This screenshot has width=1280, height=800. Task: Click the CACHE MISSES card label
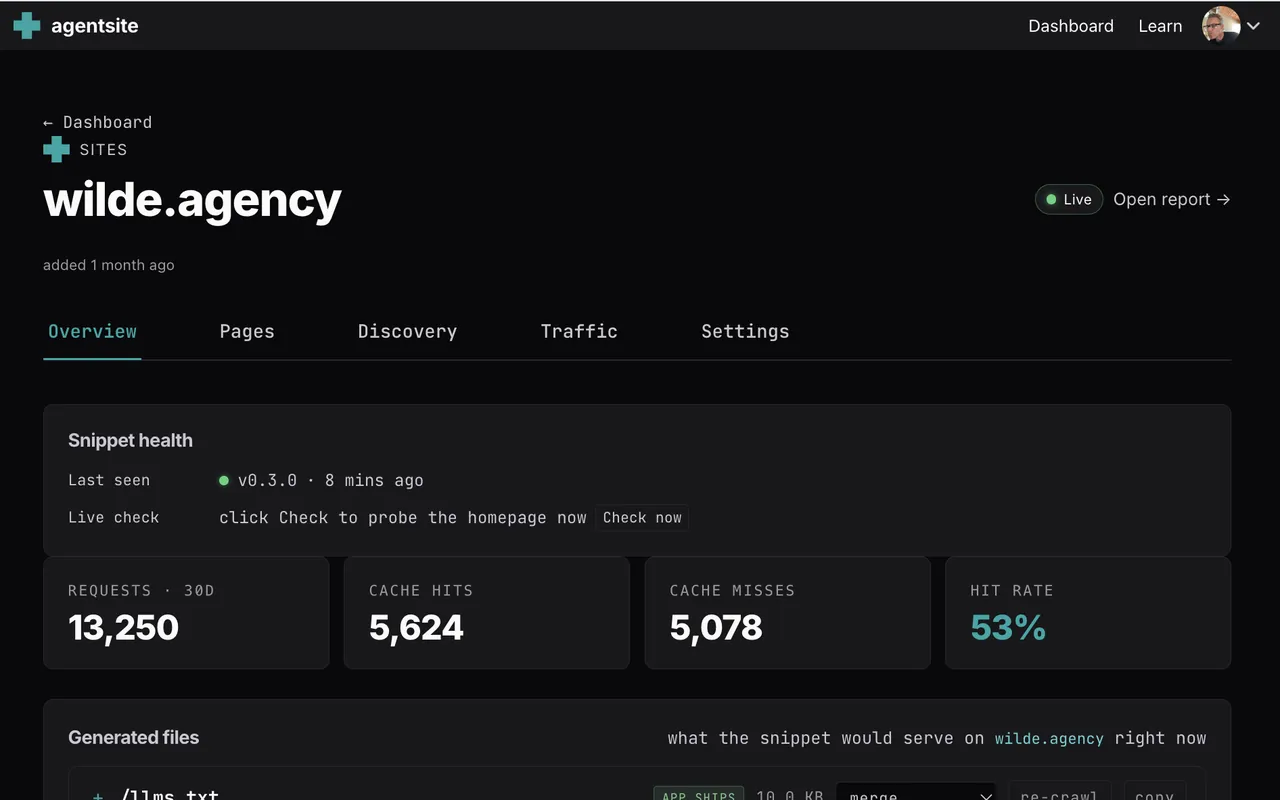[732, 590]
